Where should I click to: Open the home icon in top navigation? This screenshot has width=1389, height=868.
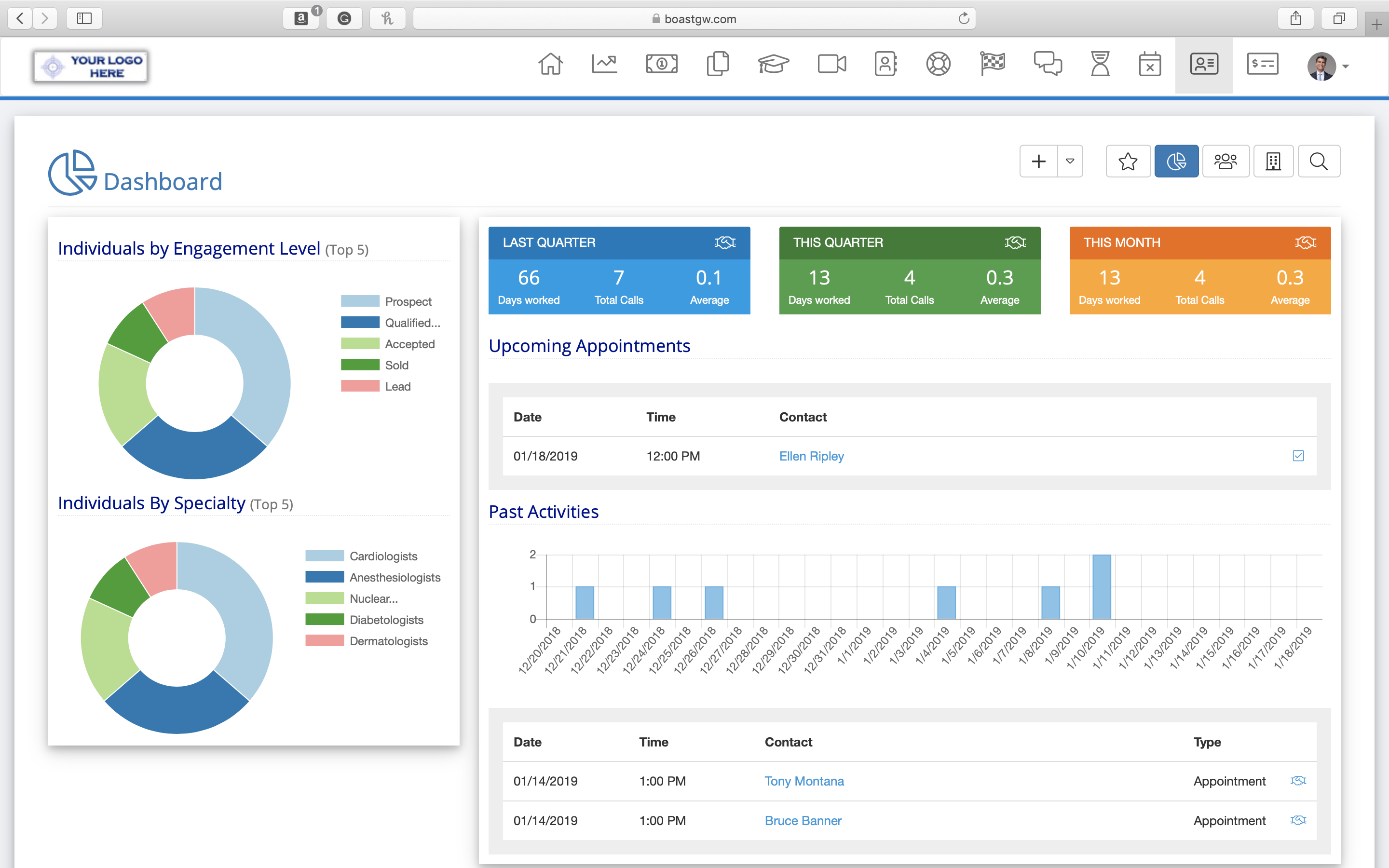550,64
